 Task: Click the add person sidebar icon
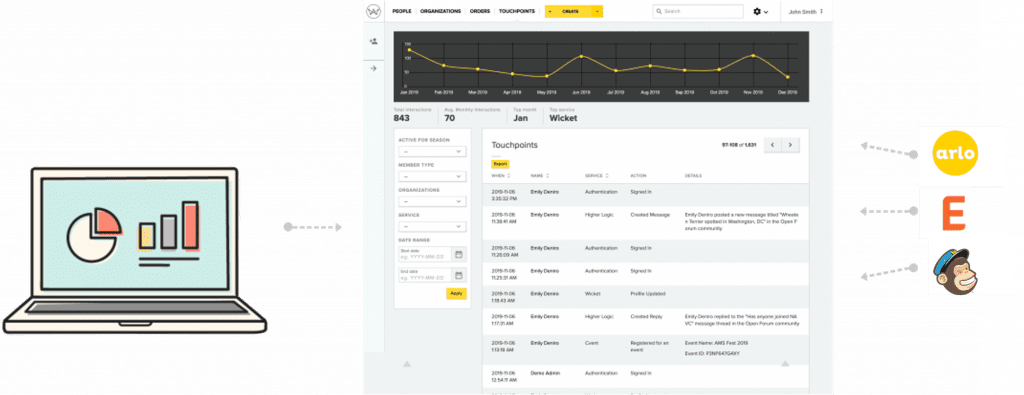pos(374,41)
